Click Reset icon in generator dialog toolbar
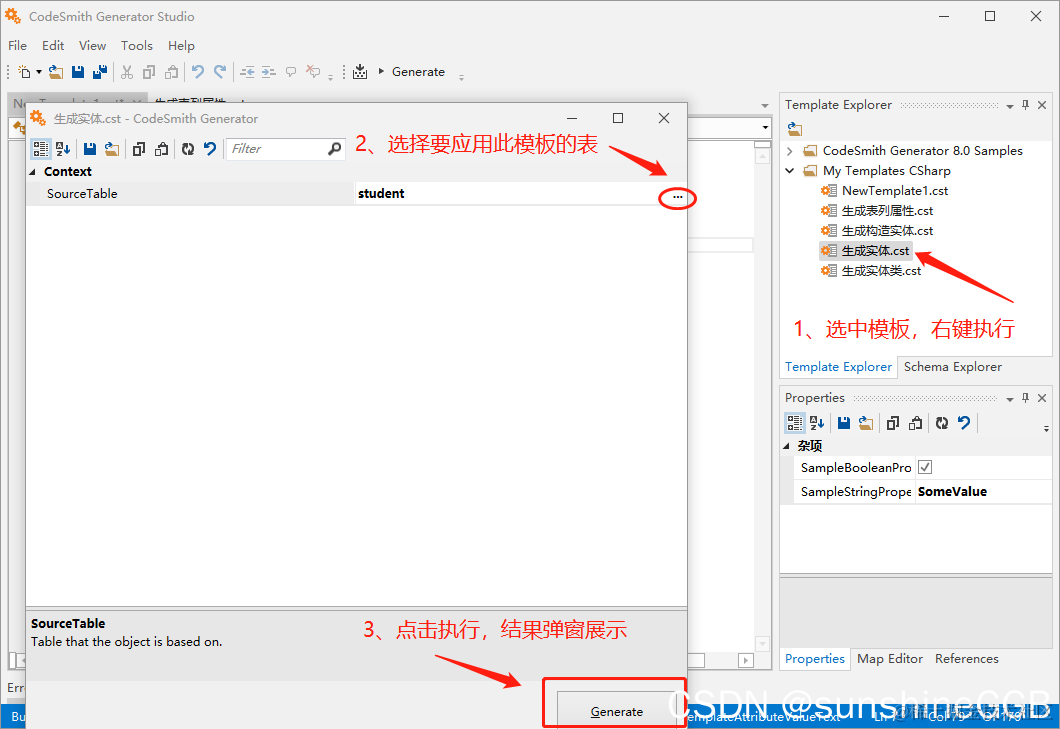This screenshot has width=1060, height=729. [210, 149]
